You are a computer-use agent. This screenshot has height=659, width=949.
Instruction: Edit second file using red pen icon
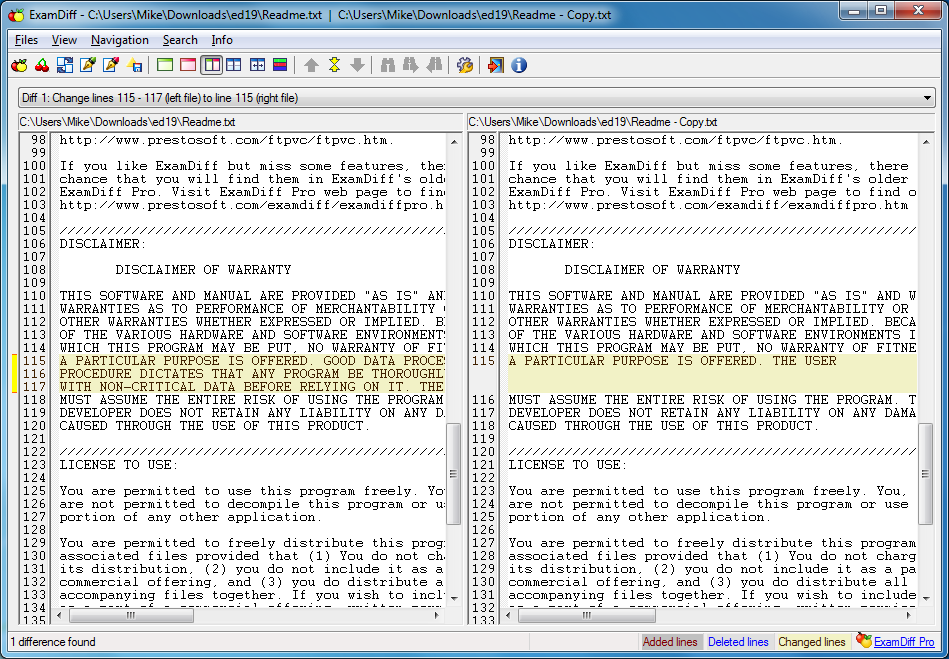[111, 65]
